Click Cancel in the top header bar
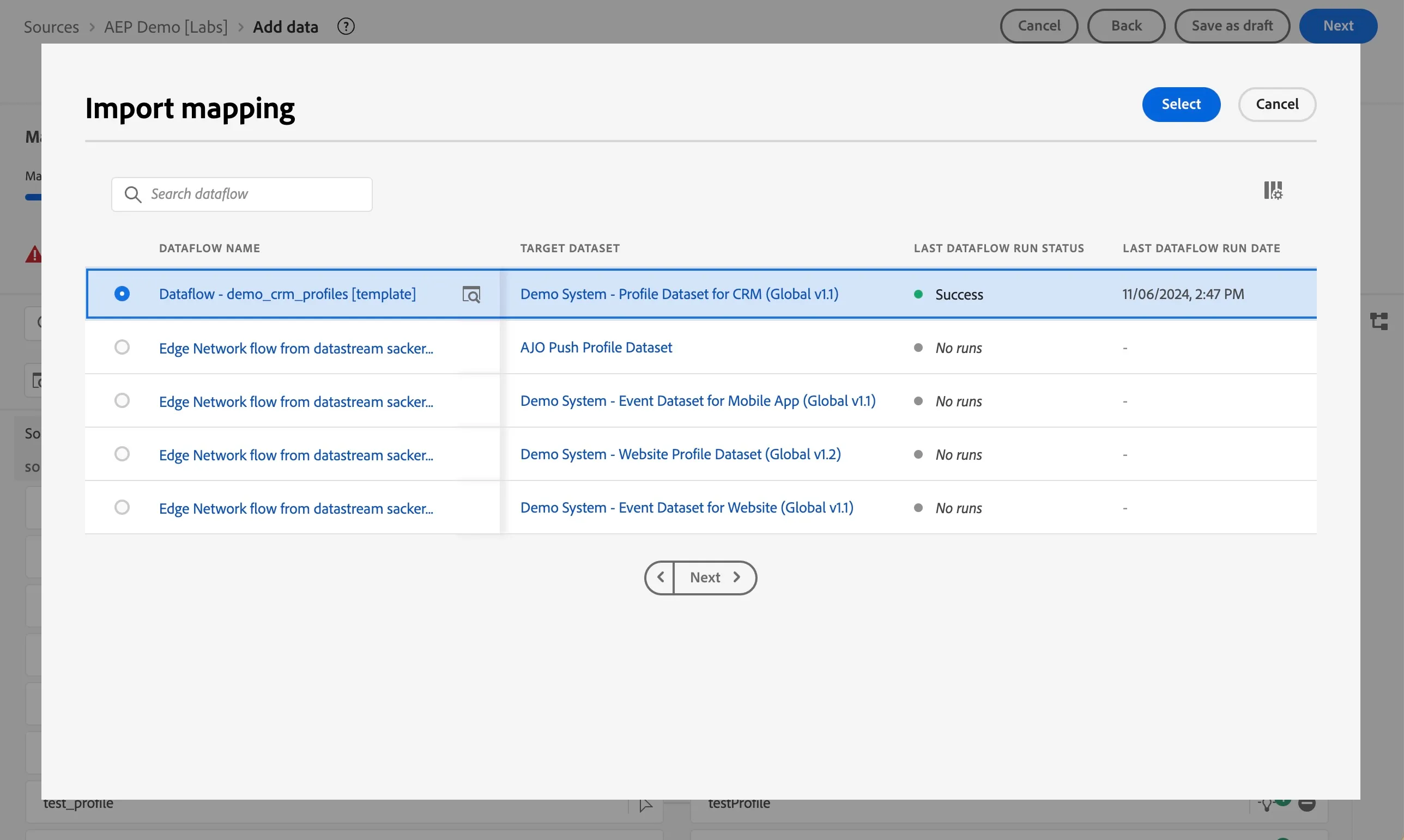Screen dimensions: 1404x840 (1039, 26)
